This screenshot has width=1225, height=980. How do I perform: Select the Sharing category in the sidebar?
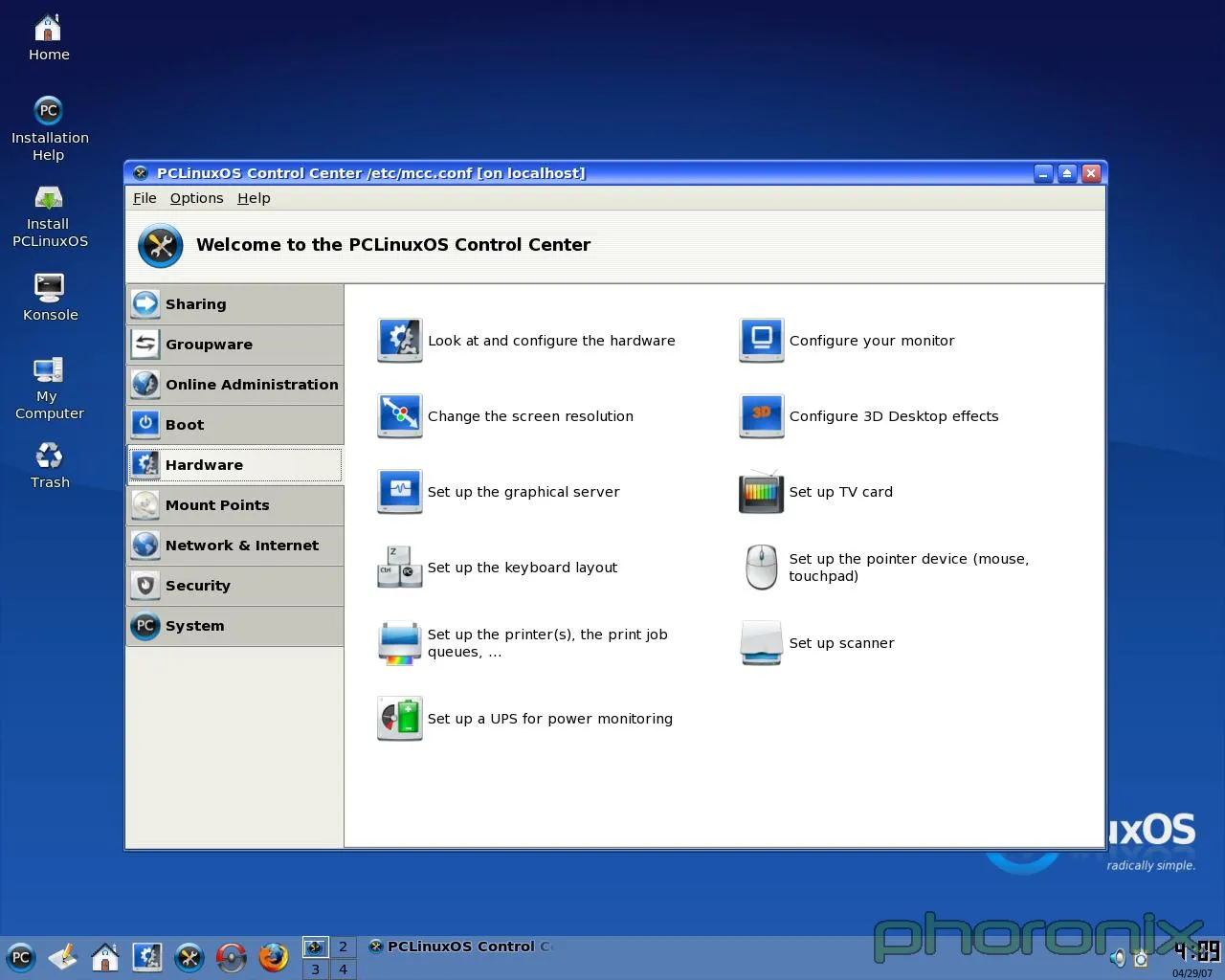point(235,304)
